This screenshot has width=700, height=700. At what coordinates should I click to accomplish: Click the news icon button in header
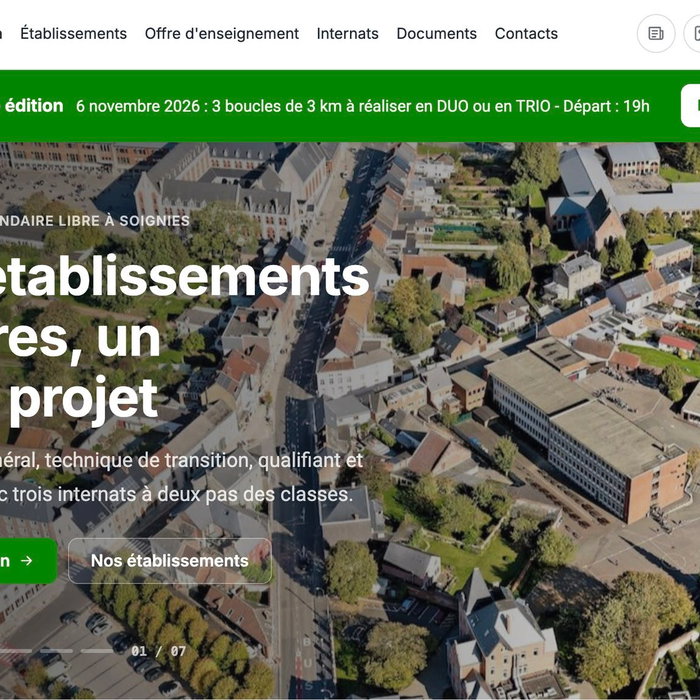coord(656,33)
